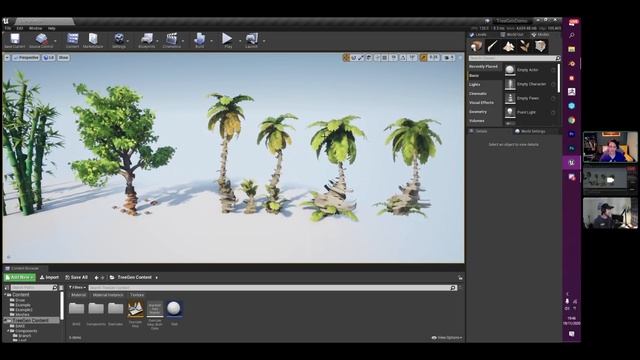
Task: Select the Paint mode brush icon
Action: (x=492, y=47)
